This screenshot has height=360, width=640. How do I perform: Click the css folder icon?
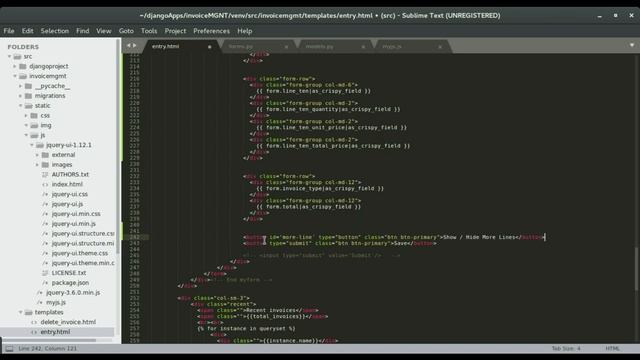[x=34, y=116]
